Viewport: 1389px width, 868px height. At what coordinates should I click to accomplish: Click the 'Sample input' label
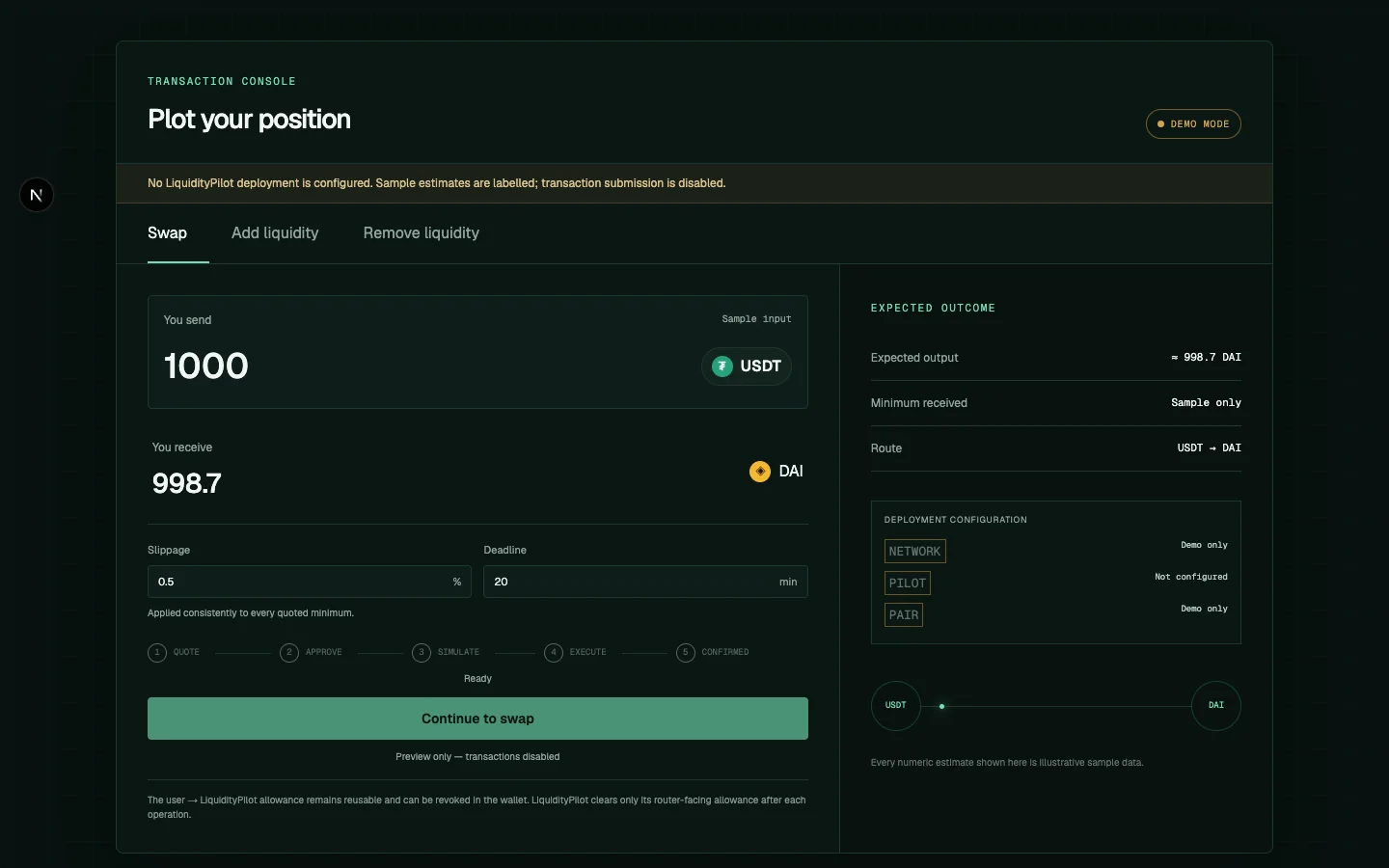coord(756,319)
